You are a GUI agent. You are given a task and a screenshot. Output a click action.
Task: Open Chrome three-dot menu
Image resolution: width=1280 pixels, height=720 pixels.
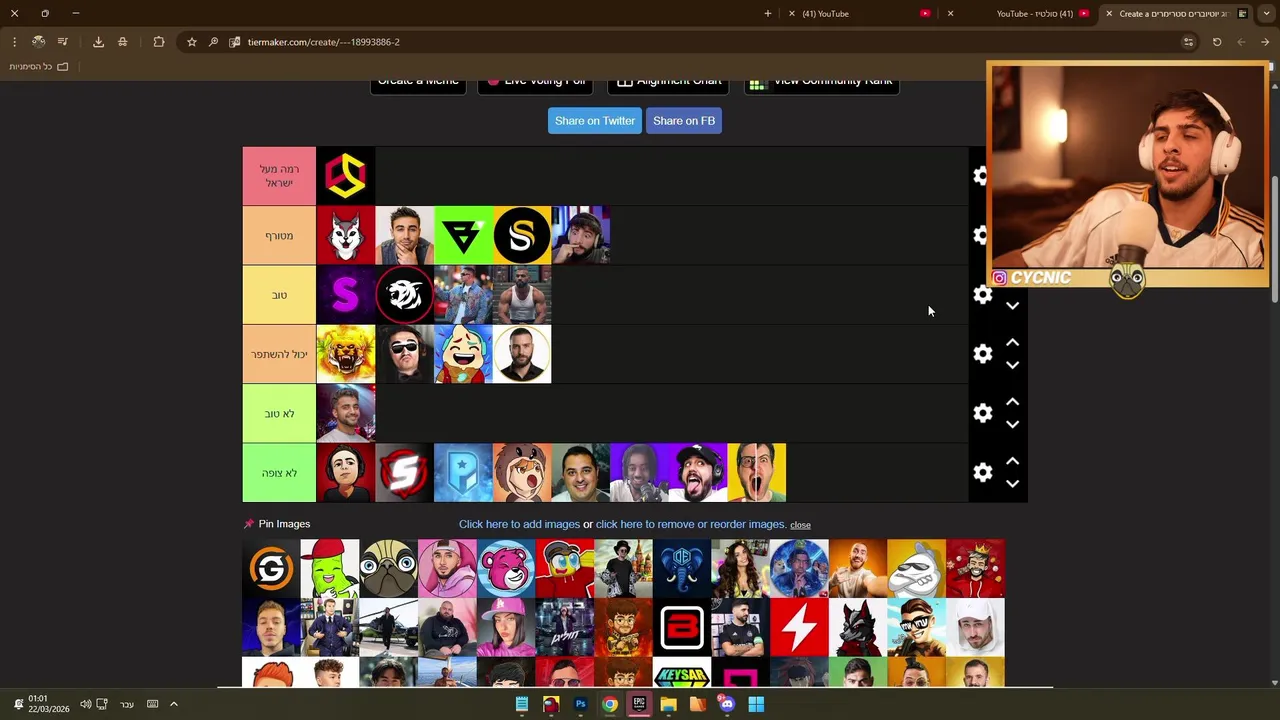click(14, 42)
